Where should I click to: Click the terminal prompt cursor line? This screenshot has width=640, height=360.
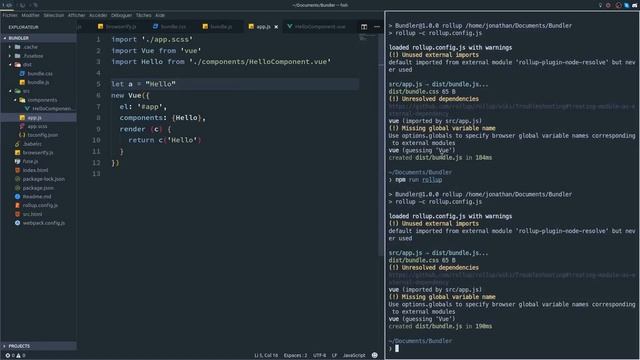click(x=512, y=348)
